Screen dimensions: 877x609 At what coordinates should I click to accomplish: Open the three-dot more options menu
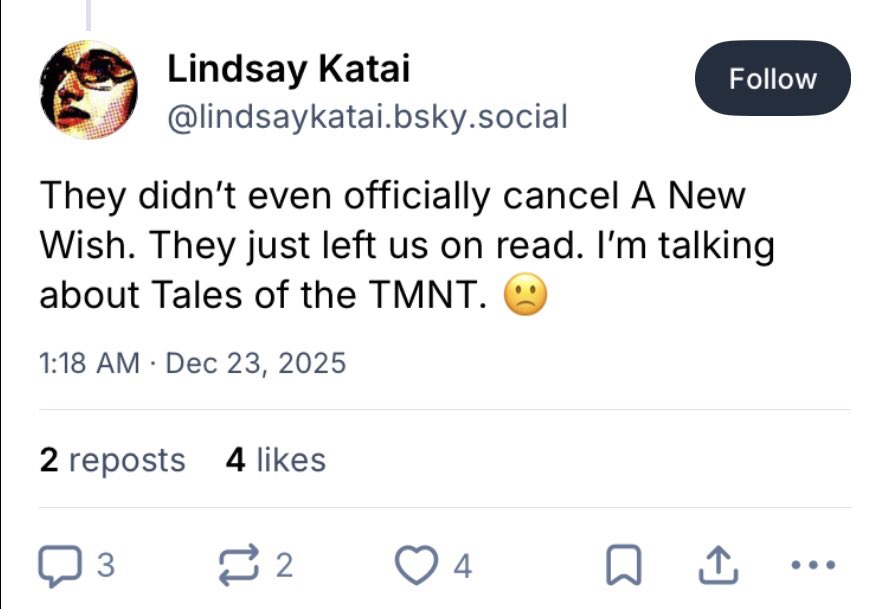810,566
